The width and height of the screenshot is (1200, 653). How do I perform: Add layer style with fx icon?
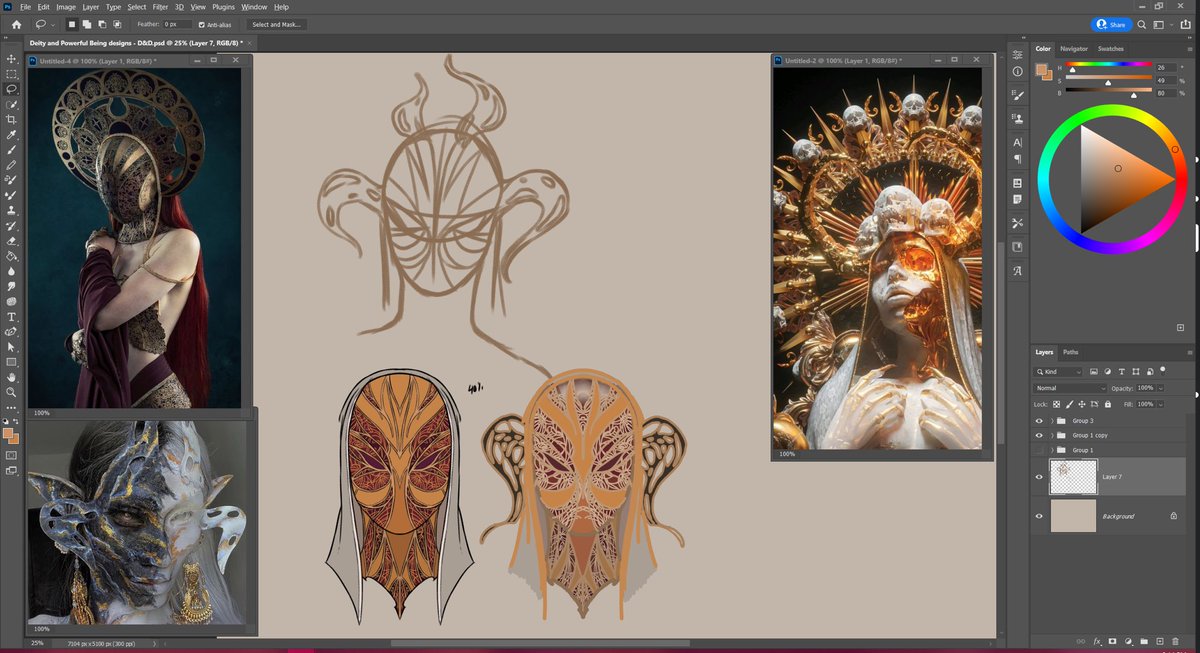point(1096,641)
